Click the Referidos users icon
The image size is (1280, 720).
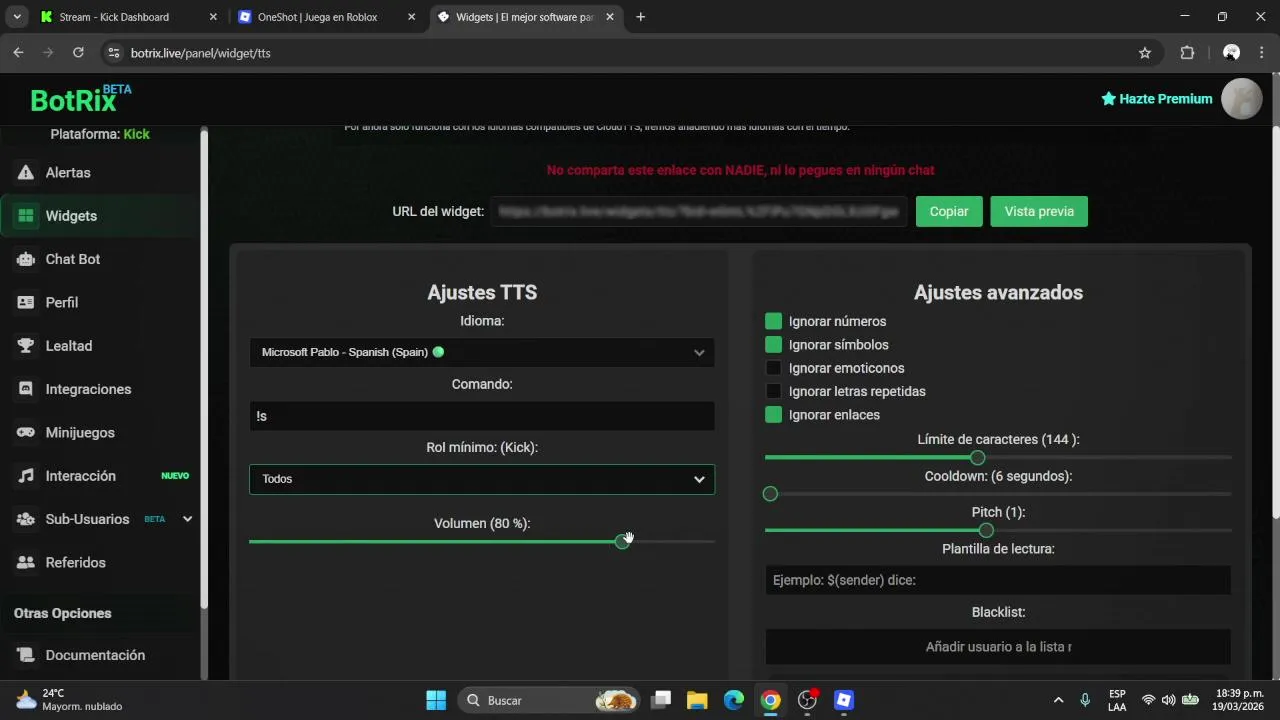click(26, 563)
